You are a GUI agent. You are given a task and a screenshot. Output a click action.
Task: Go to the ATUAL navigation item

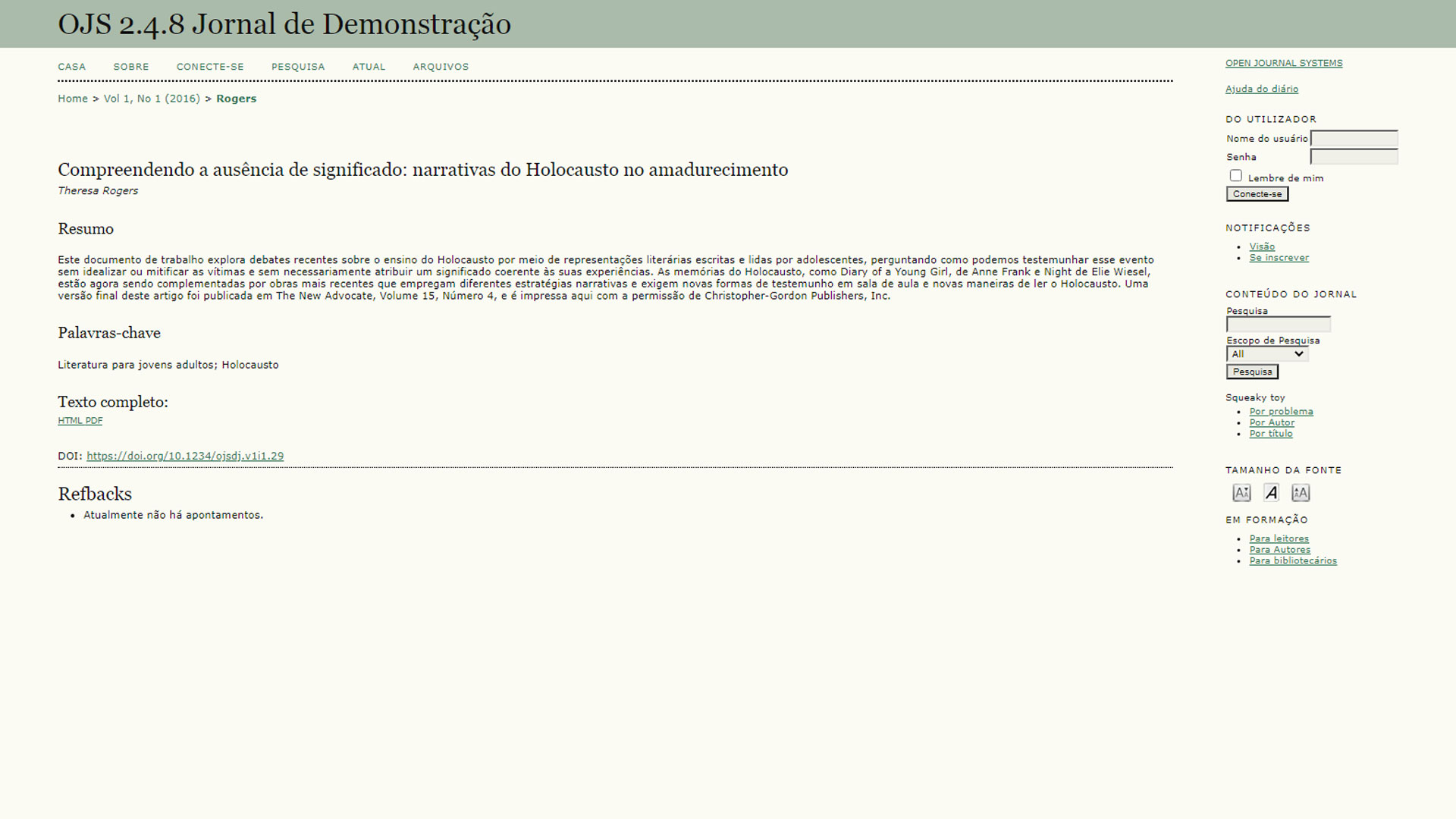[x=369, y=67]
